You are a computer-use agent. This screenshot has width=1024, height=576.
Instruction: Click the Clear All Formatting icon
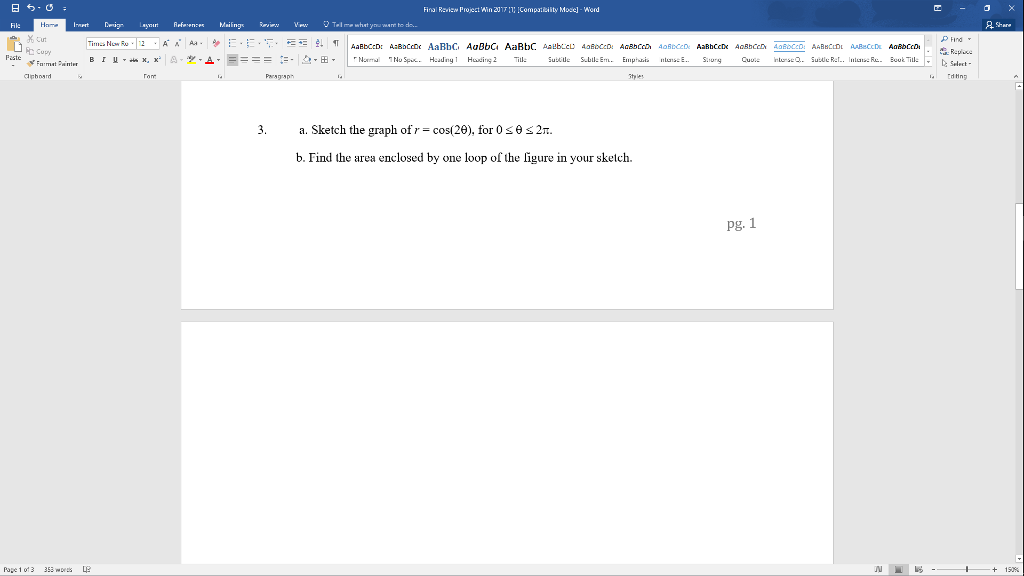tap(215, 41)
